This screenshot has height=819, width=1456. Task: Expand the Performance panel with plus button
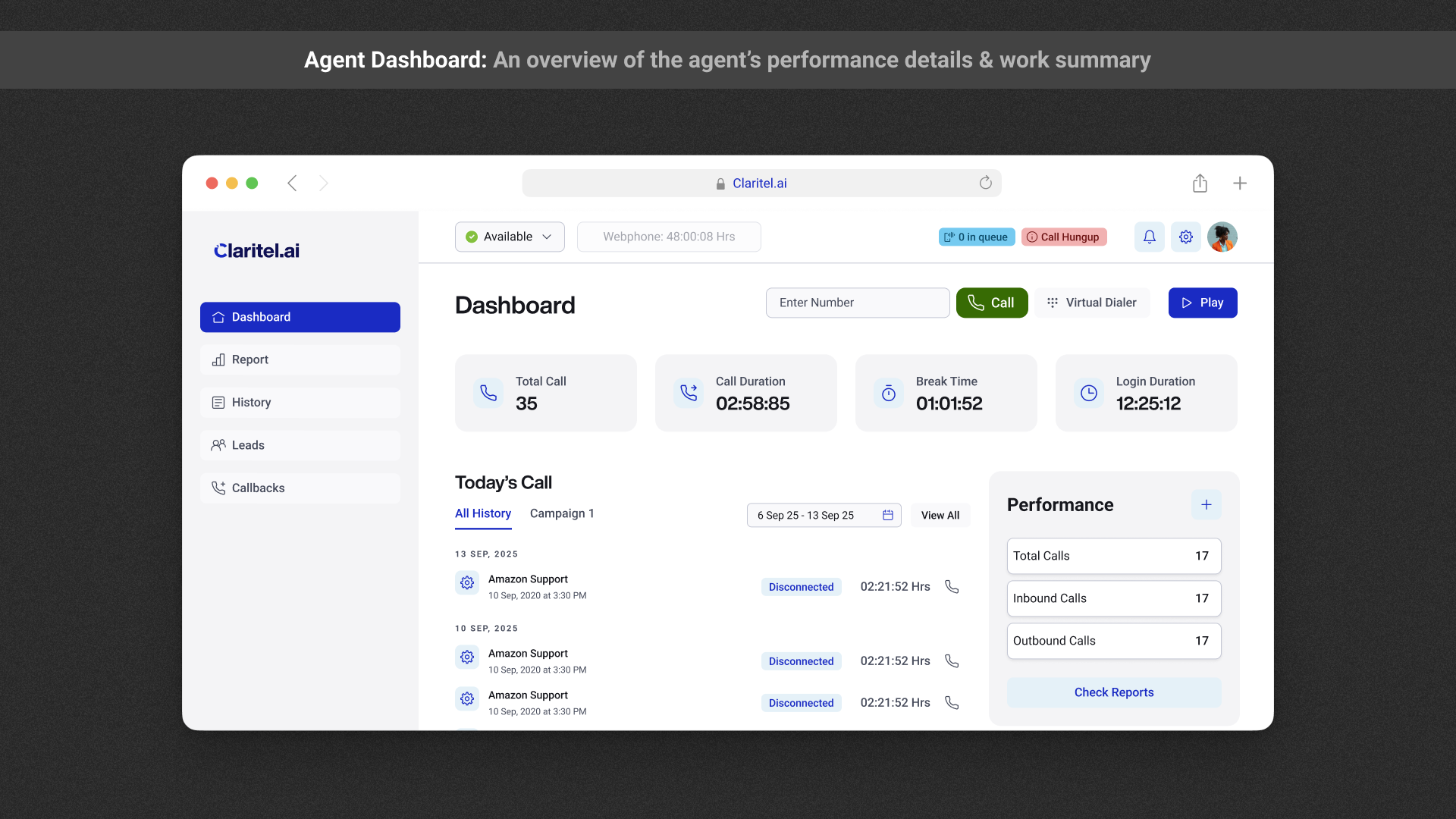(x=1206, y=504)
